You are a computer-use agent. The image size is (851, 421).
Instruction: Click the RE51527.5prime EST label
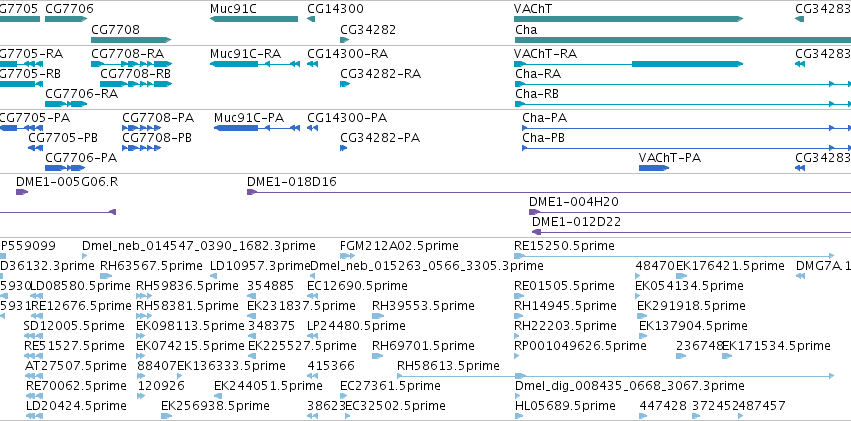(74, 346)
